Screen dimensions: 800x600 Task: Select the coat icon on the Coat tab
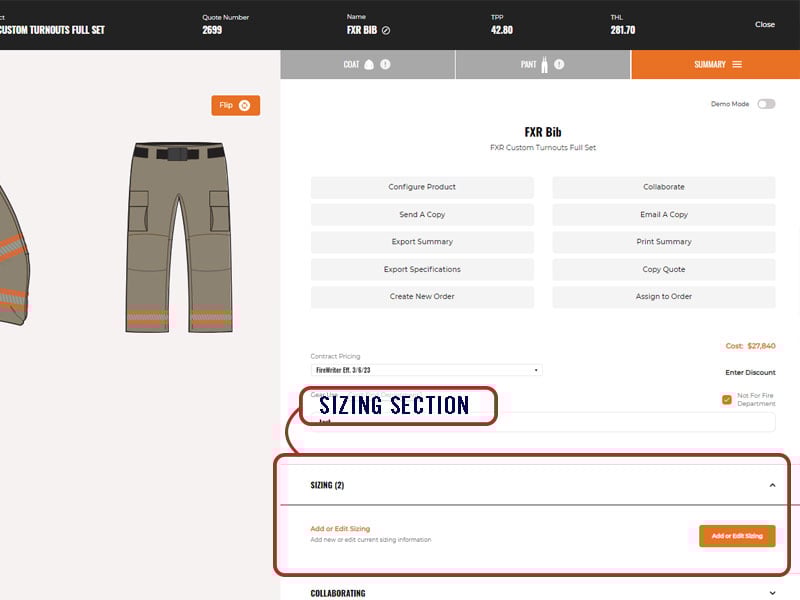pos(368,62)
